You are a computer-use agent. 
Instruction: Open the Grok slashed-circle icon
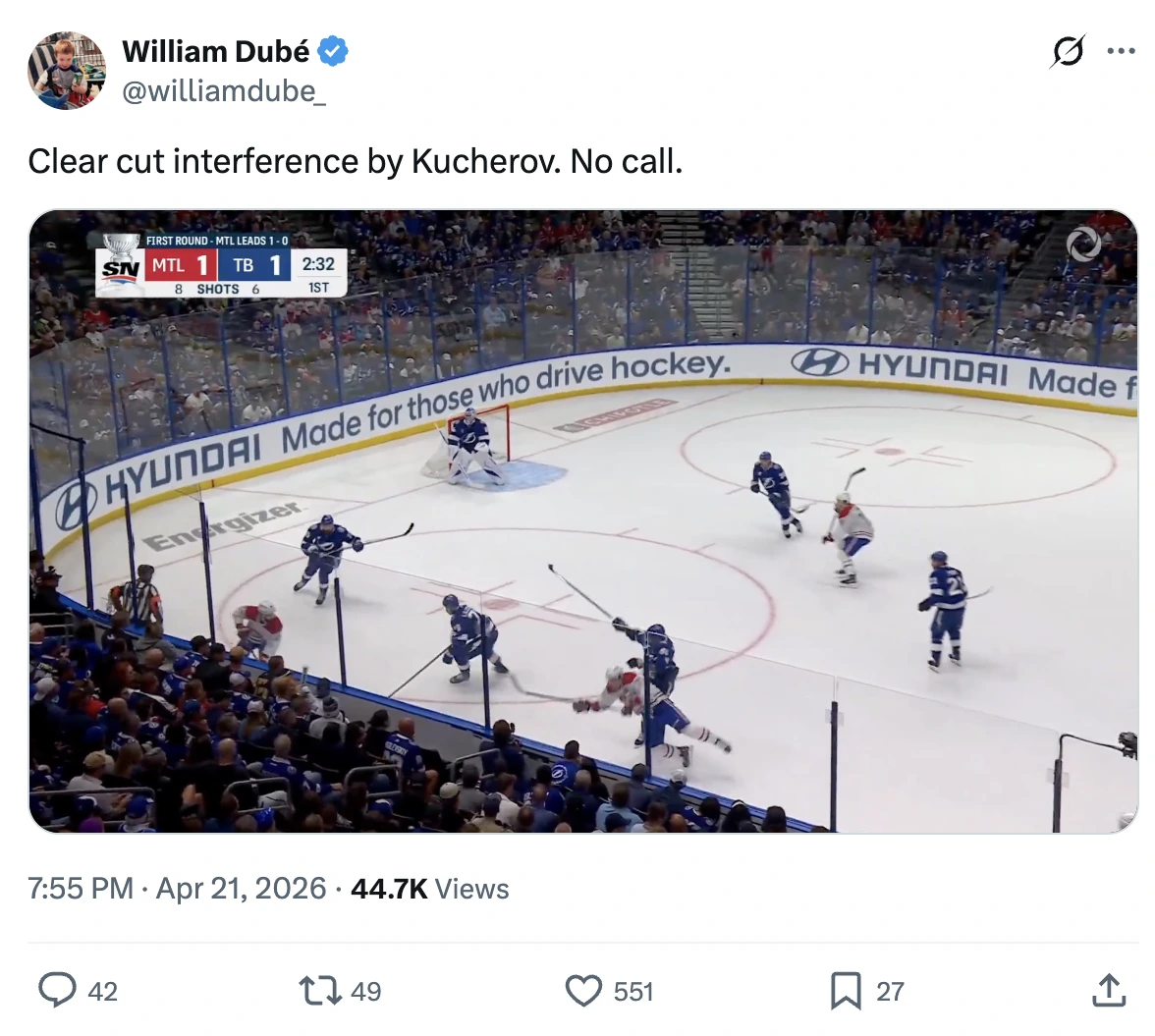click(1068, 51)
